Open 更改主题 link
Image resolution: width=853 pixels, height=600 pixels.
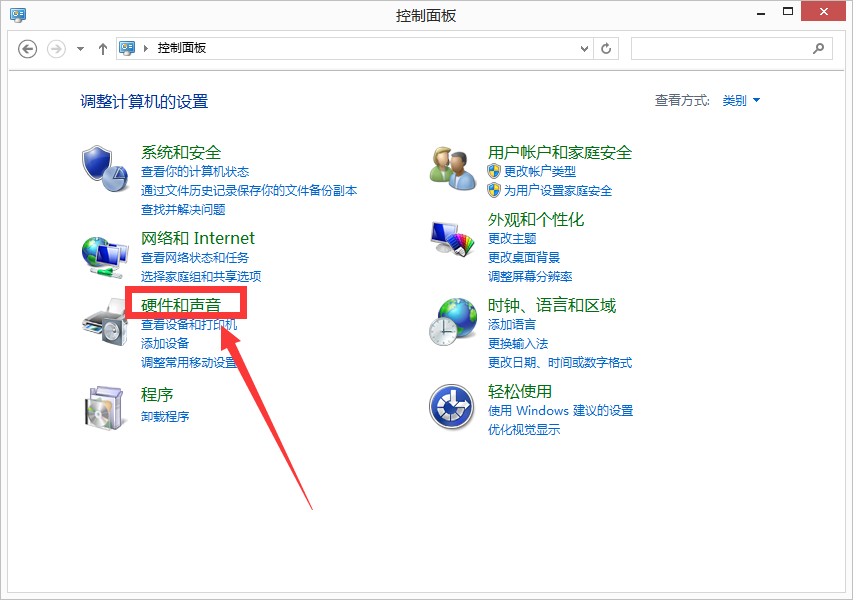pyautogui.click(x=512, y=239)
